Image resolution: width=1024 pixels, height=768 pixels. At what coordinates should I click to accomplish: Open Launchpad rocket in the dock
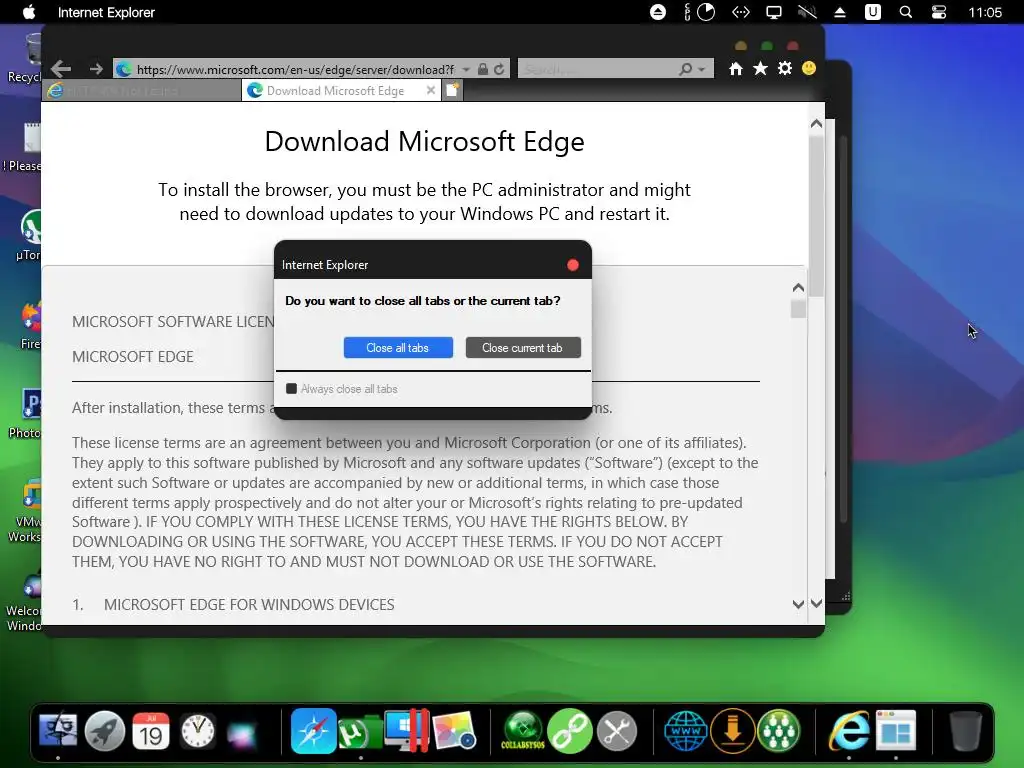(x=104, y=730)
